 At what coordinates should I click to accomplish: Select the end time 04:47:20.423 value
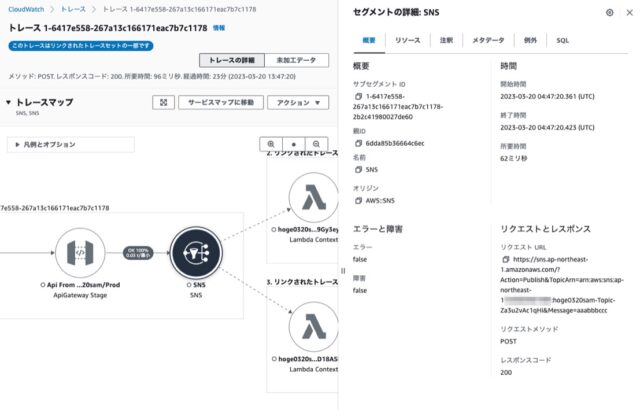[547, 128]
